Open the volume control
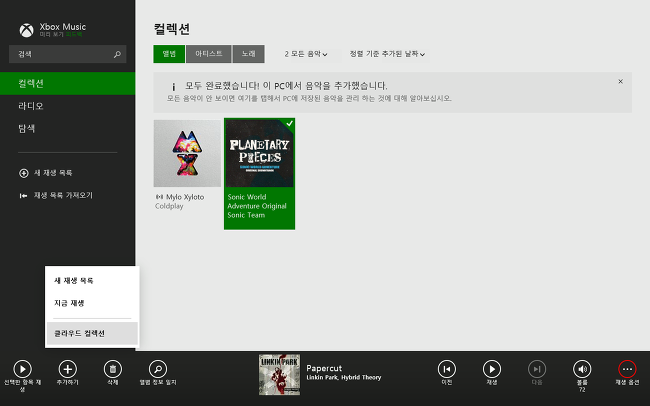Viewport: 650px width, 406px height. 582,369
